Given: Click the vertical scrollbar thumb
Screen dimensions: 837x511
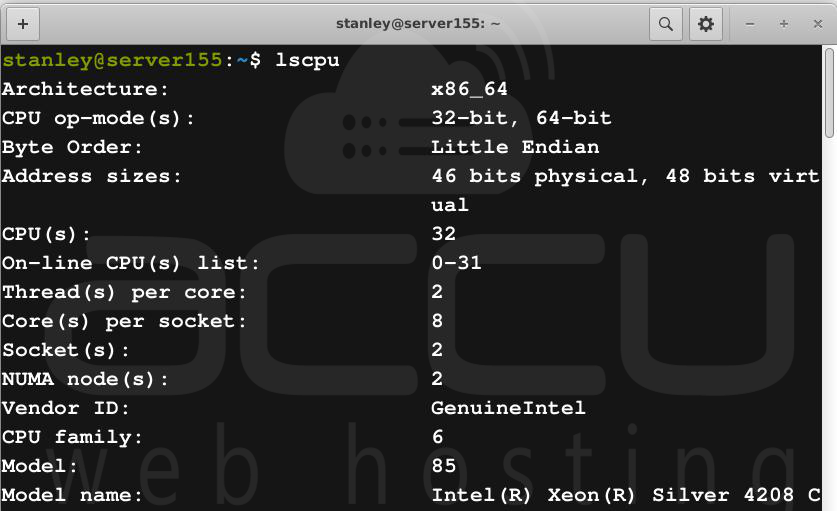Looking at the screenshot, I should (x=829, y=93).
